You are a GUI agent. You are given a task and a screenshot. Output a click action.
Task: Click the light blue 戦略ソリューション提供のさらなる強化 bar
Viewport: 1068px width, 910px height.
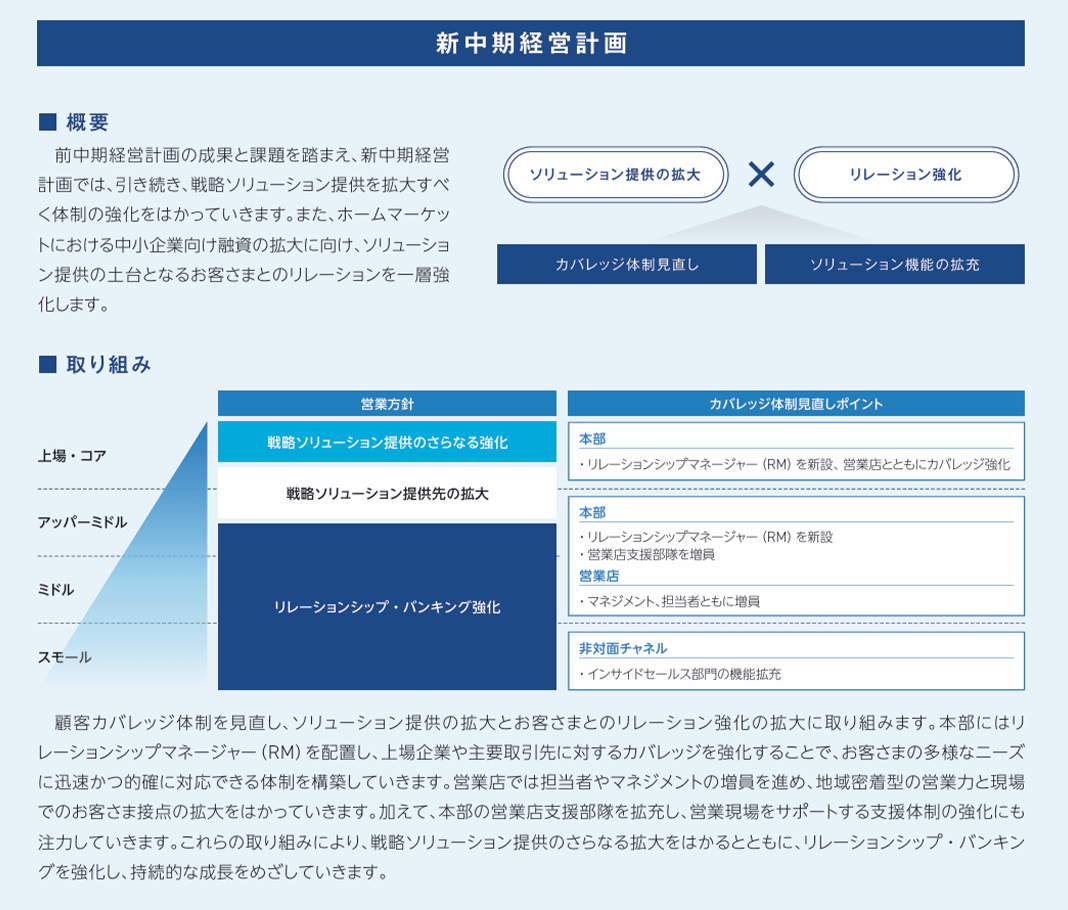(387, 442)
